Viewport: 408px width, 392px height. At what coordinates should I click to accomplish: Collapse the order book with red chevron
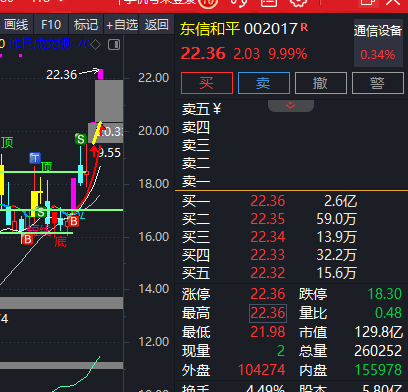tap(291, 106)
